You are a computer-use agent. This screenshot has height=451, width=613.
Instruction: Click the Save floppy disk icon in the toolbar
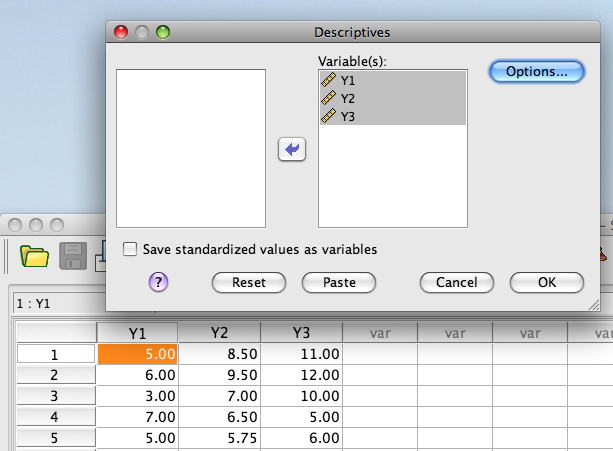click(73, 256)
